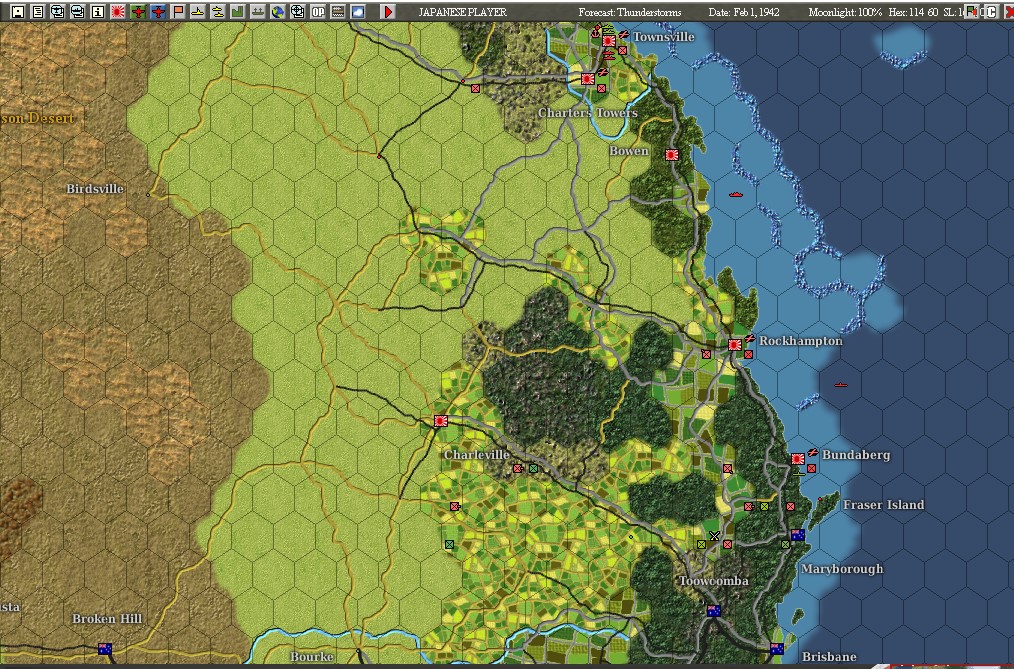Click the 'Moonlight: 100%' status text
Viewport: 1014px width, 669px height.
[845, 12]
